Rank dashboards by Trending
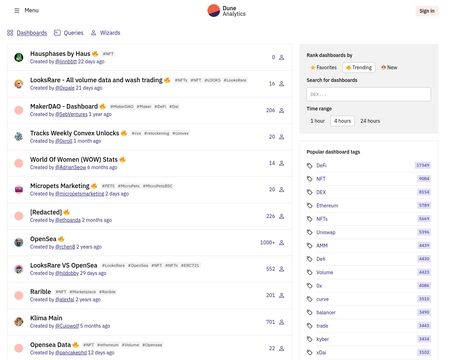This screenshot has width=450, height=360. click(x=359, y=67)
